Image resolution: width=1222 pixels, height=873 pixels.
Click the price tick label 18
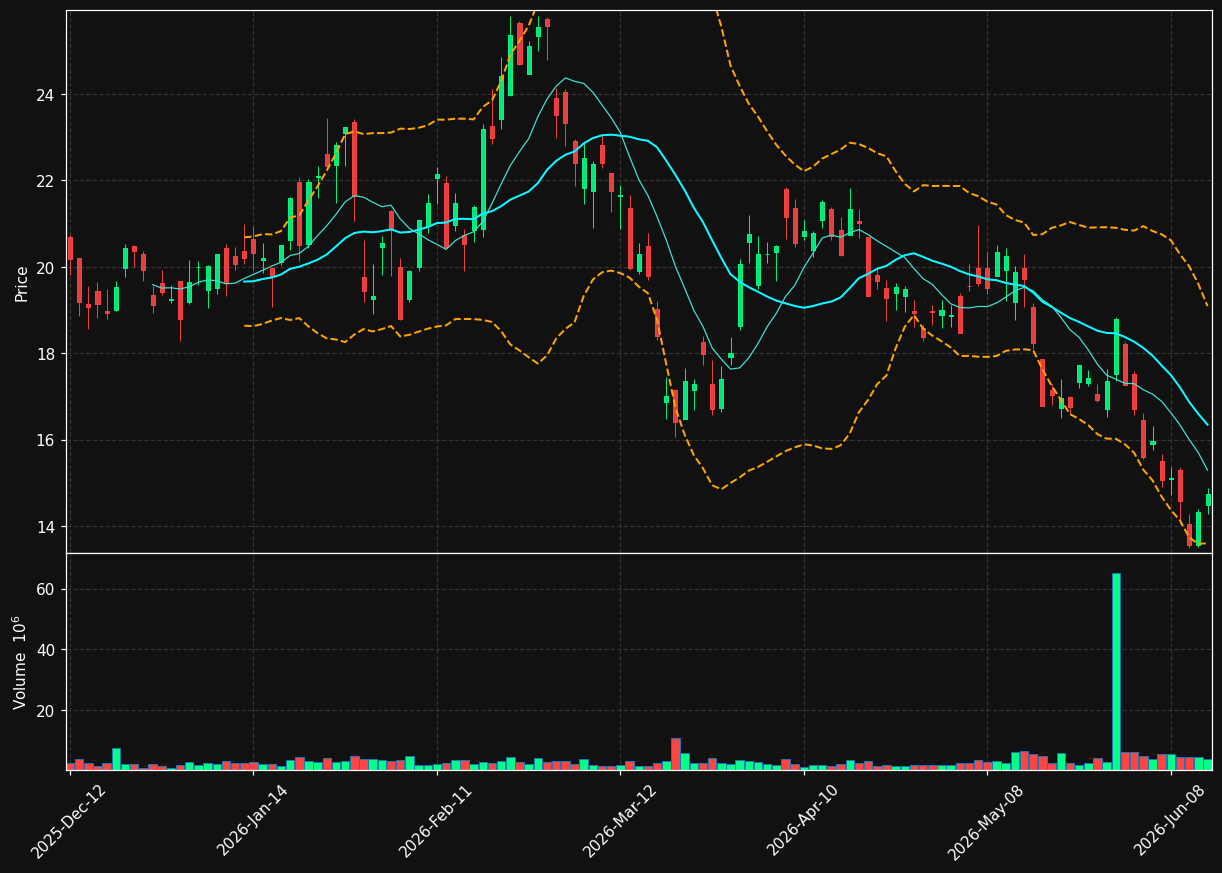tap(47, 354)
